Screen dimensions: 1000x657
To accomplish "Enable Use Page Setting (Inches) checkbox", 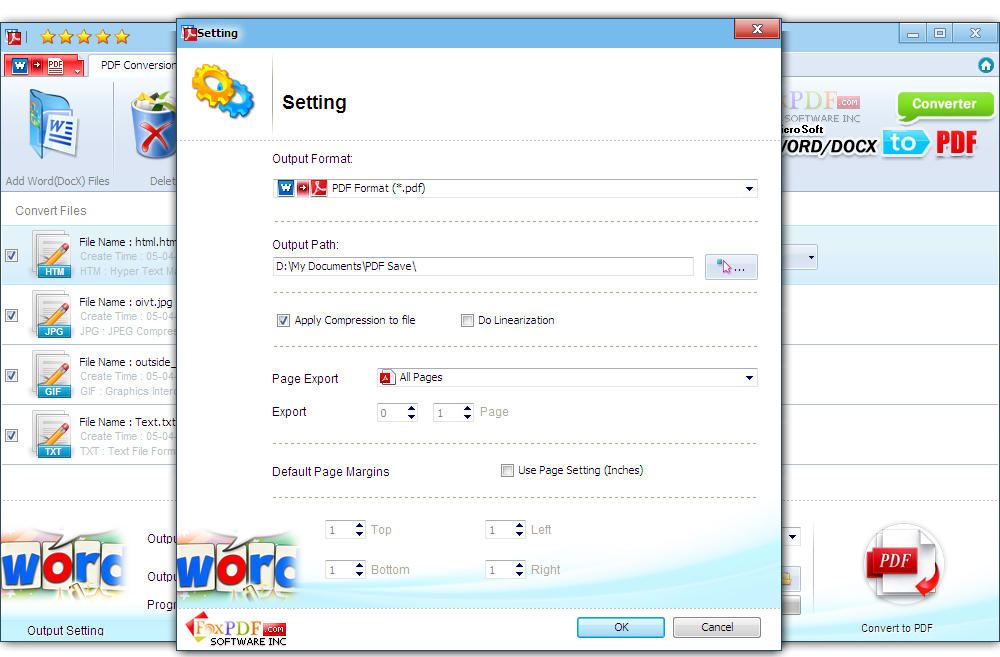I will coord(507,471).
